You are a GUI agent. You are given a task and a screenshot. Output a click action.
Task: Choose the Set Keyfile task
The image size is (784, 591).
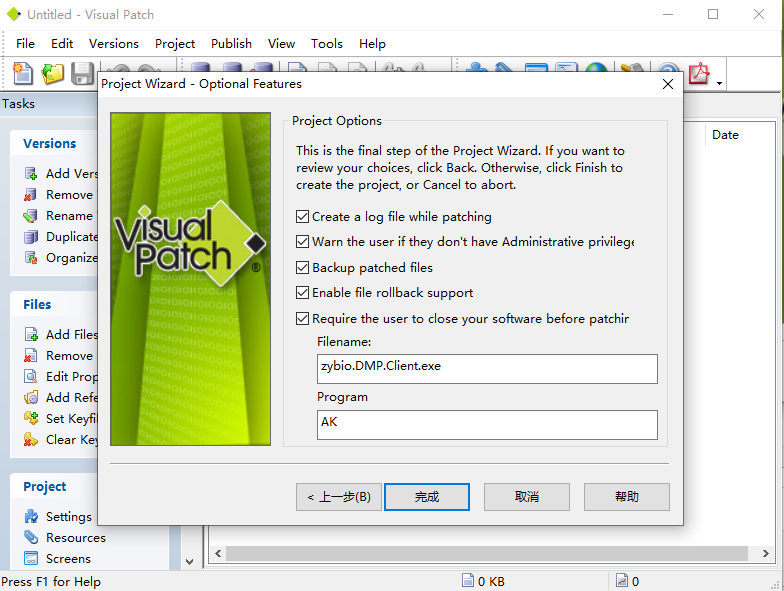tap(61, 418)
